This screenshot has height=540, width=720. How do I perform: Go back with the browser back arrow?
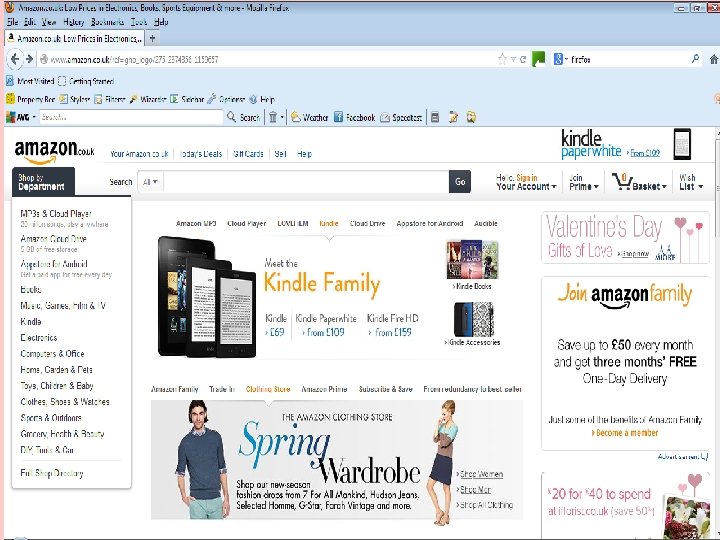tap(15, 59)
